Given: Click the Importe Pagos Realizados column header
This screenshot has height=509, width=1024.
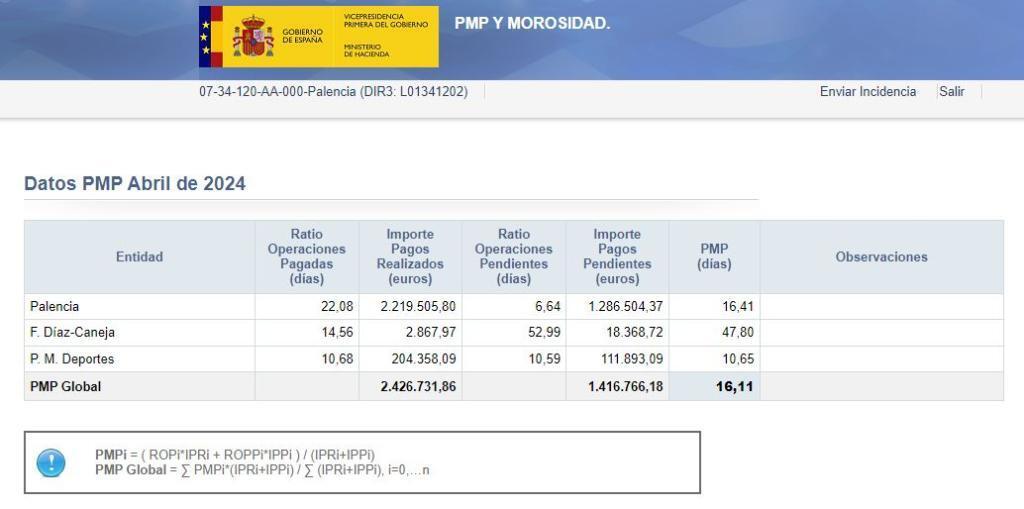Looking at the screenshot, I should 410,257.
